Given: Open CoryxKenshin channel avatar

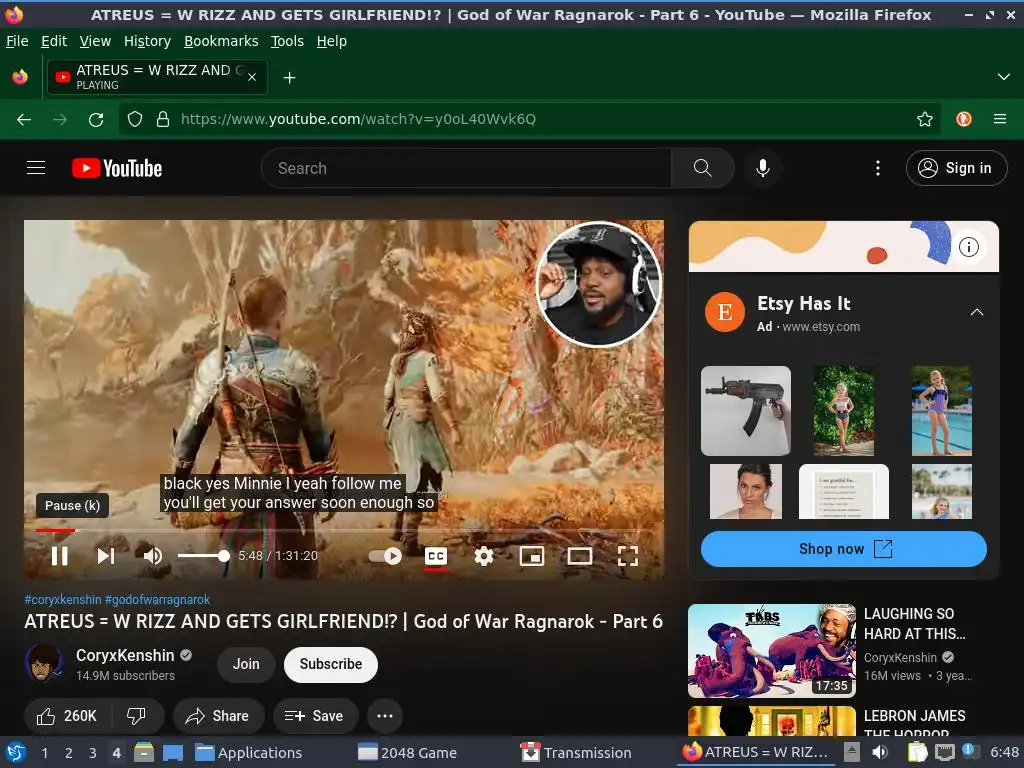Looking at the screenshot, I should (42, 663).
